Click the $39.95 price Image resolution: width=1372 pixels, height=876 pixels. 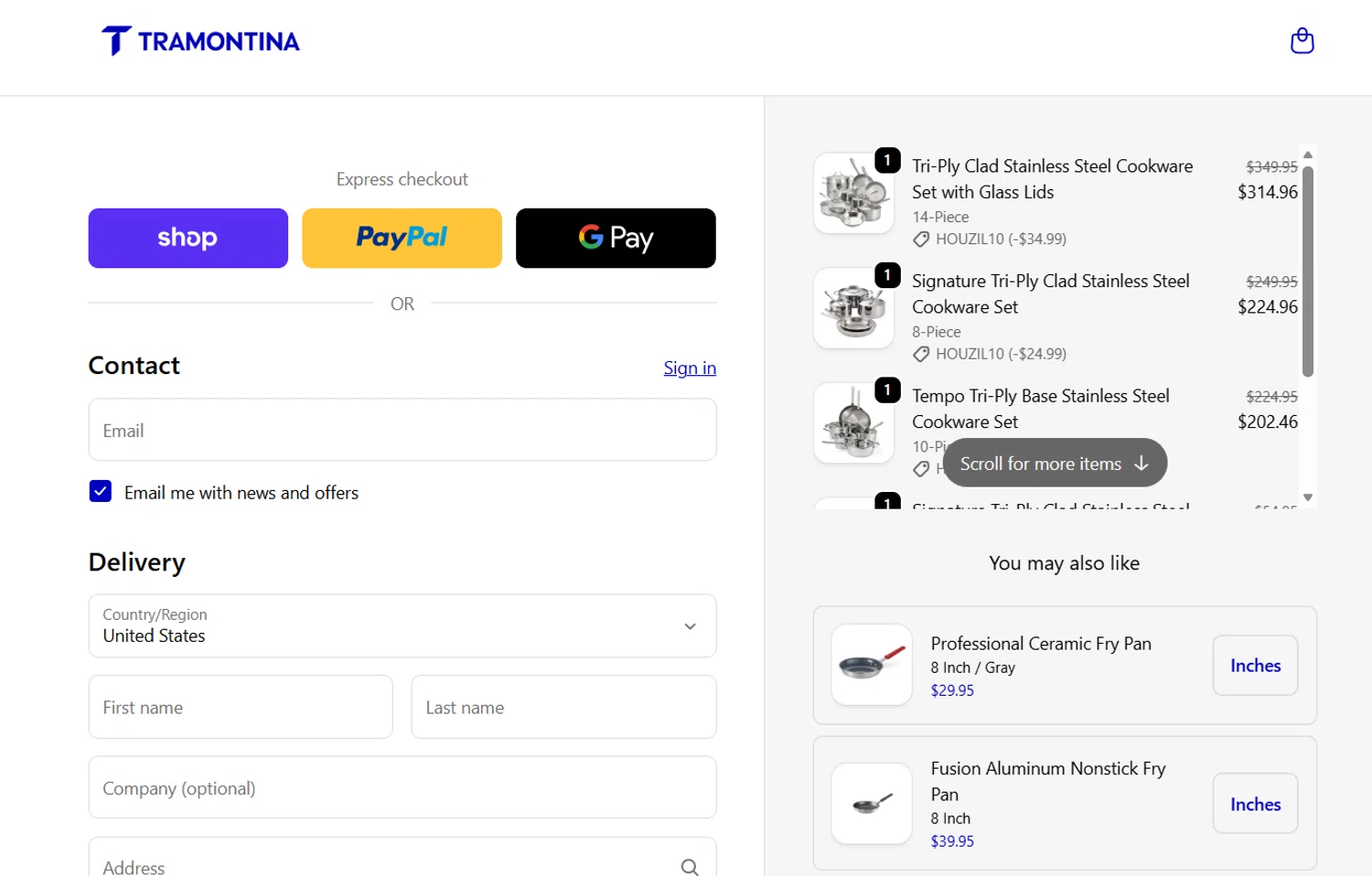point(952,841)
